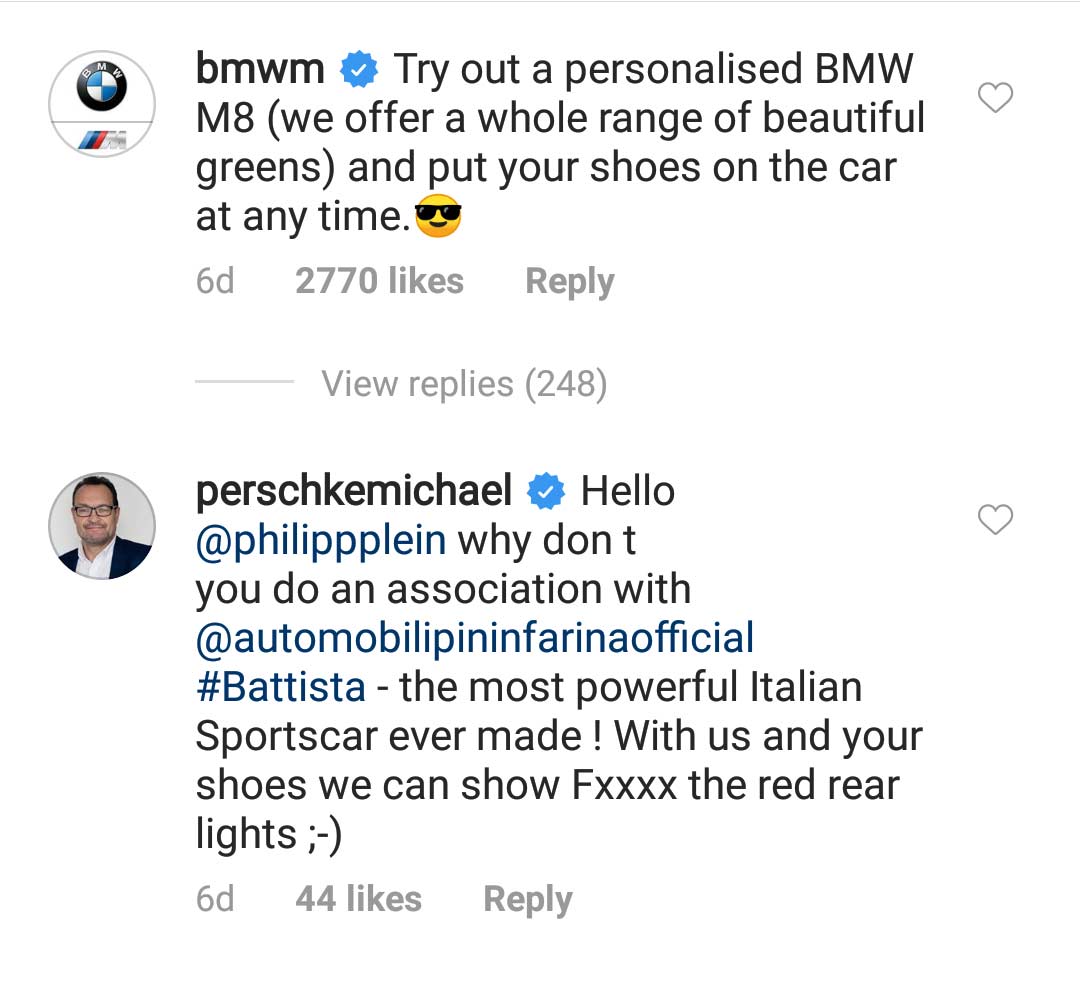Image resolution: width=1080 pixels, height=982 pixels.
Task: Click the verified badge next to perschkemichael
Action: pyautogui.click(x=546, y=491)
